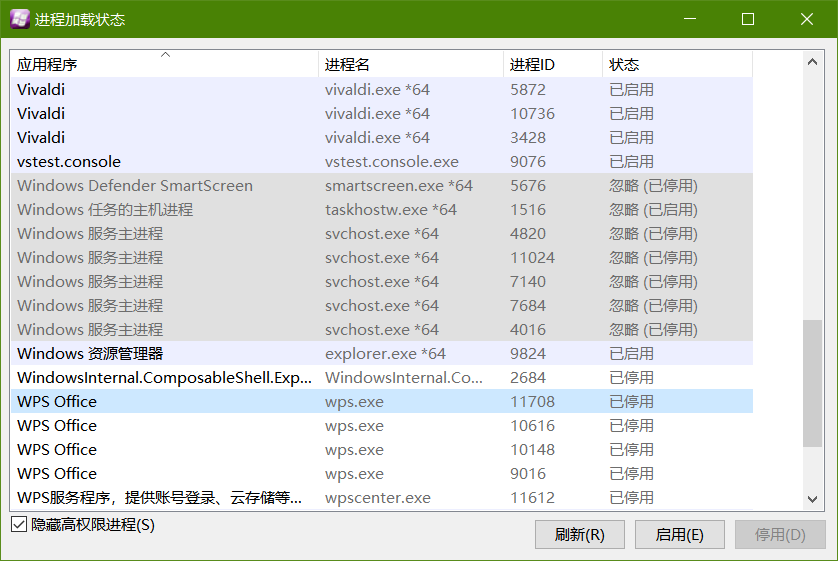The height and width of the screenshot is (561, 838).
Task: Select the svchost row with ID 7684
Action: point(382,306)
